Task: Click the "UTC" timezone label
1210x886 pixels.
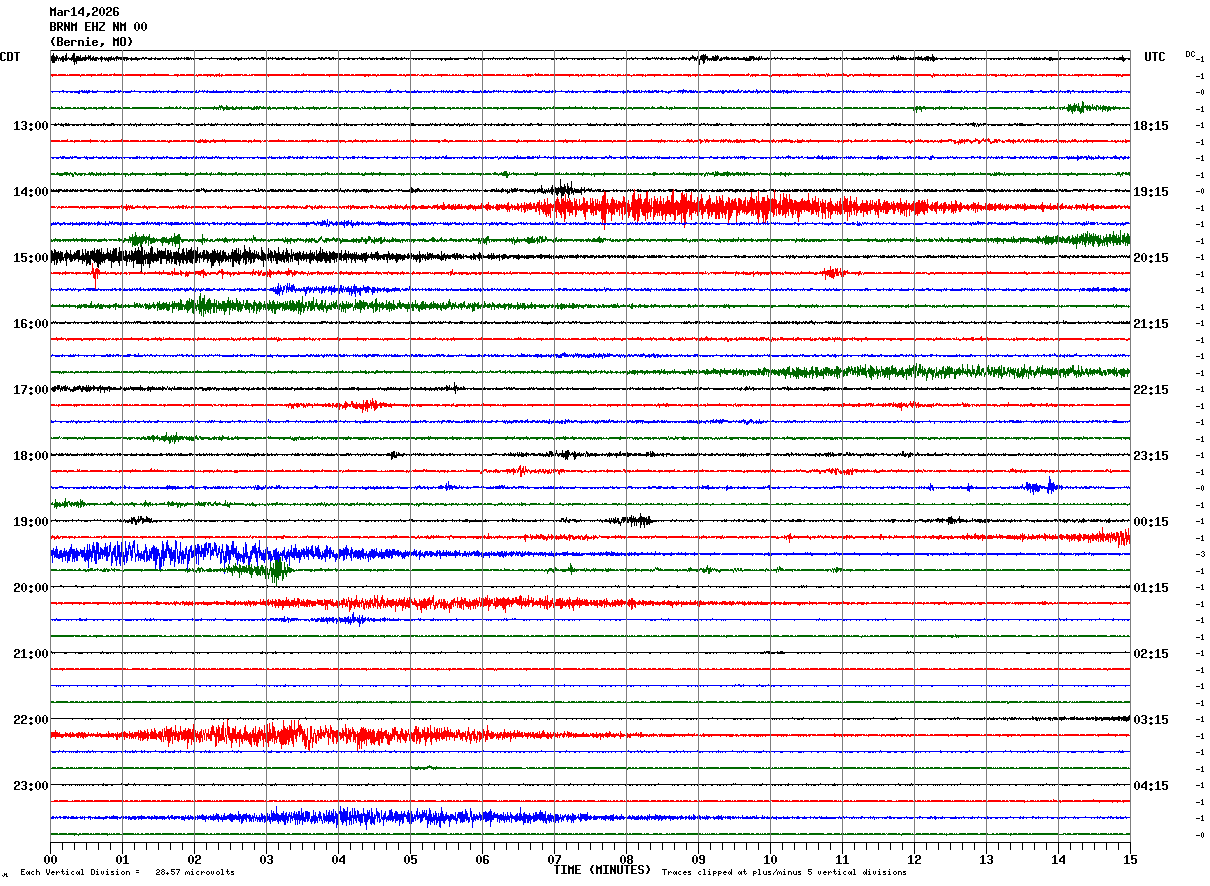Action: [1155, 57]
